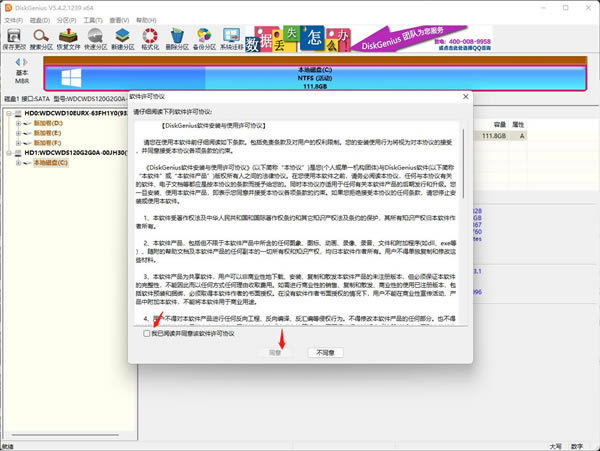Click the 保存更改 toolbar icon

coord(14,39)
